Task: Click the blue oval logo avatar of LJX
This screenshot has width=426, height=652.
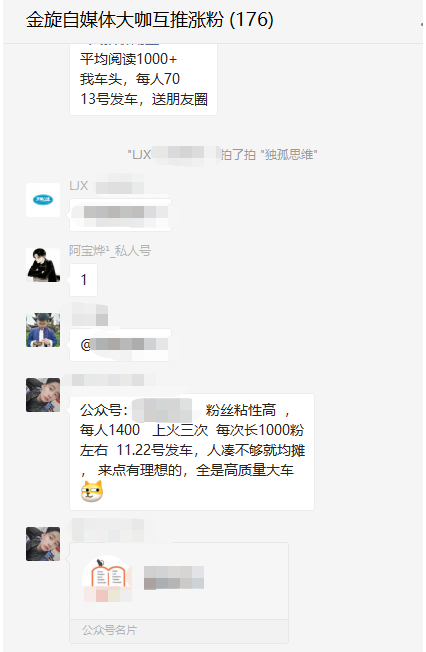Action: (43, 200)
